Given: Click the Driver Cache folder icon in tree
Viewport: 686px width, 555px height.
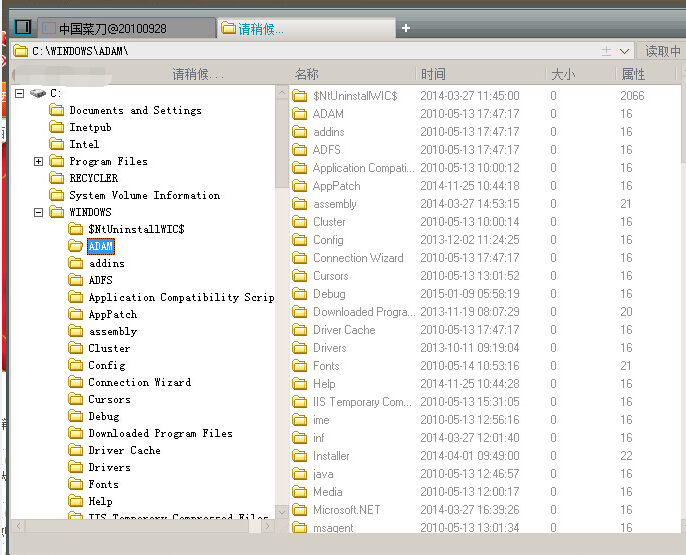Looking at the screenshot, I should 76,450.
